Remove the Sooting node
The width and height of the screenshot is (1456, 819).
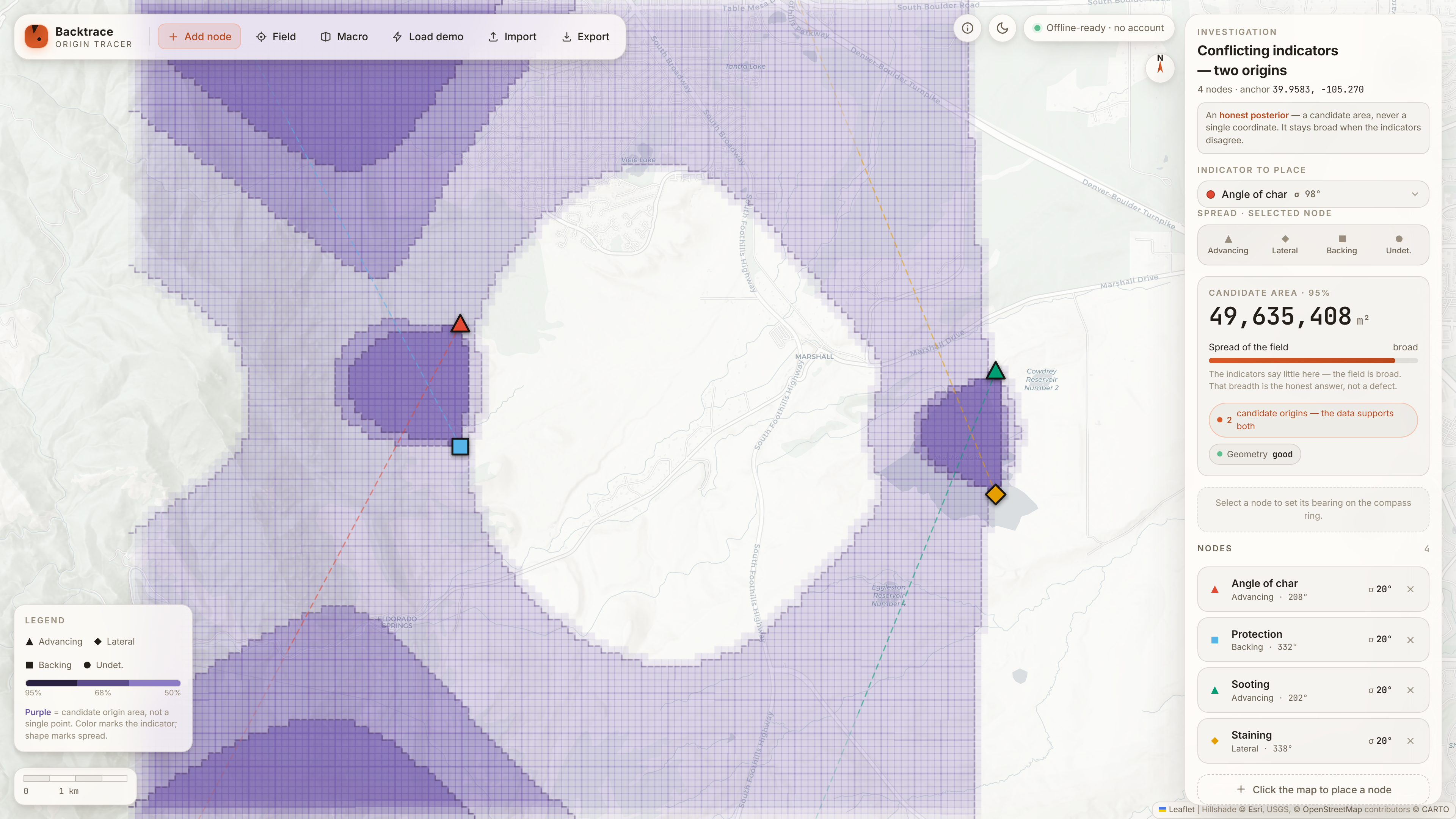[1411, 690]
